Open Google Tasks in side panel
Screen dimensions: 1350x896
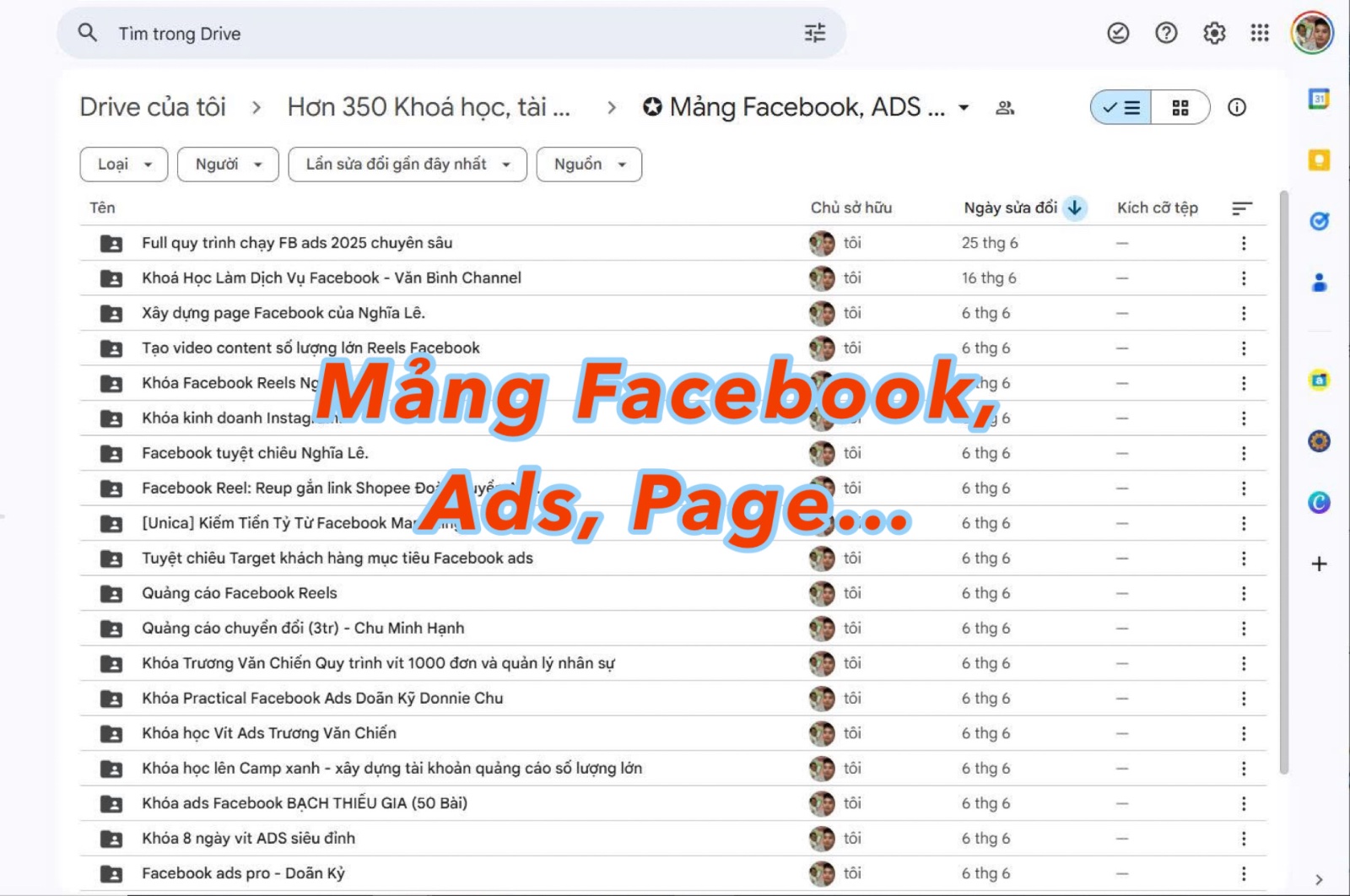pos(1319,221)
